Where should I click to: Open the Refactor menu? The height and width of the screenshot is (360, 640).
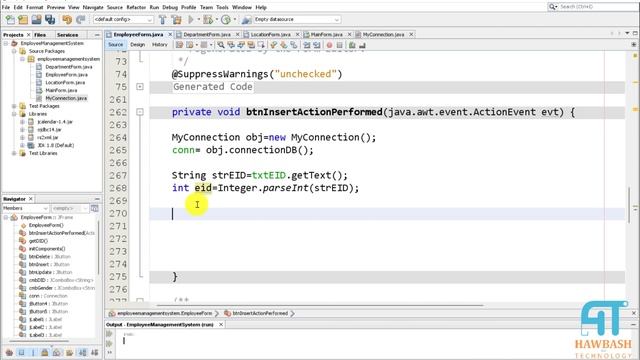pyautogui.click(x=136, y=7)
